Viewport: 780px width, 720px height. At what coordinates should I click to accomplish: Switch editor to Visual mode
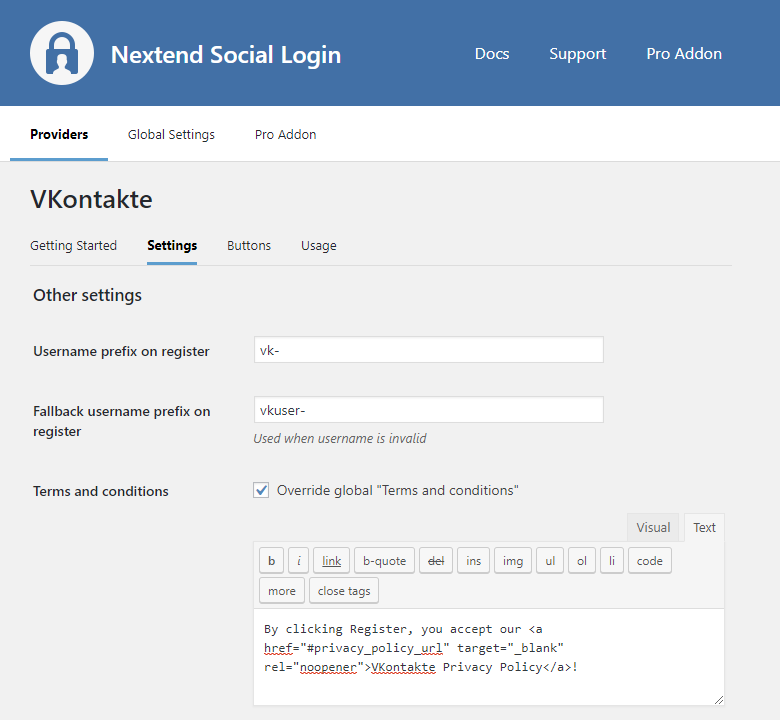coord(653,528)
